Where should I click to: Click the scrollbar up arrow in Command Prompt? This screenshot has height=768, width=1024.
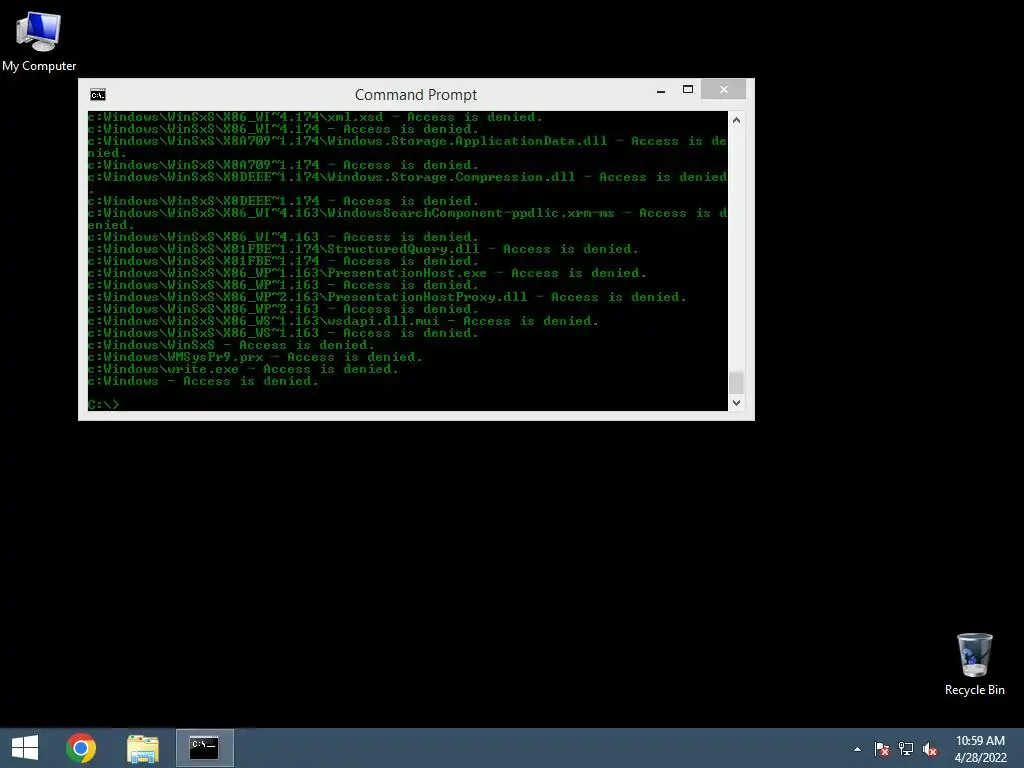click(736, 120)
